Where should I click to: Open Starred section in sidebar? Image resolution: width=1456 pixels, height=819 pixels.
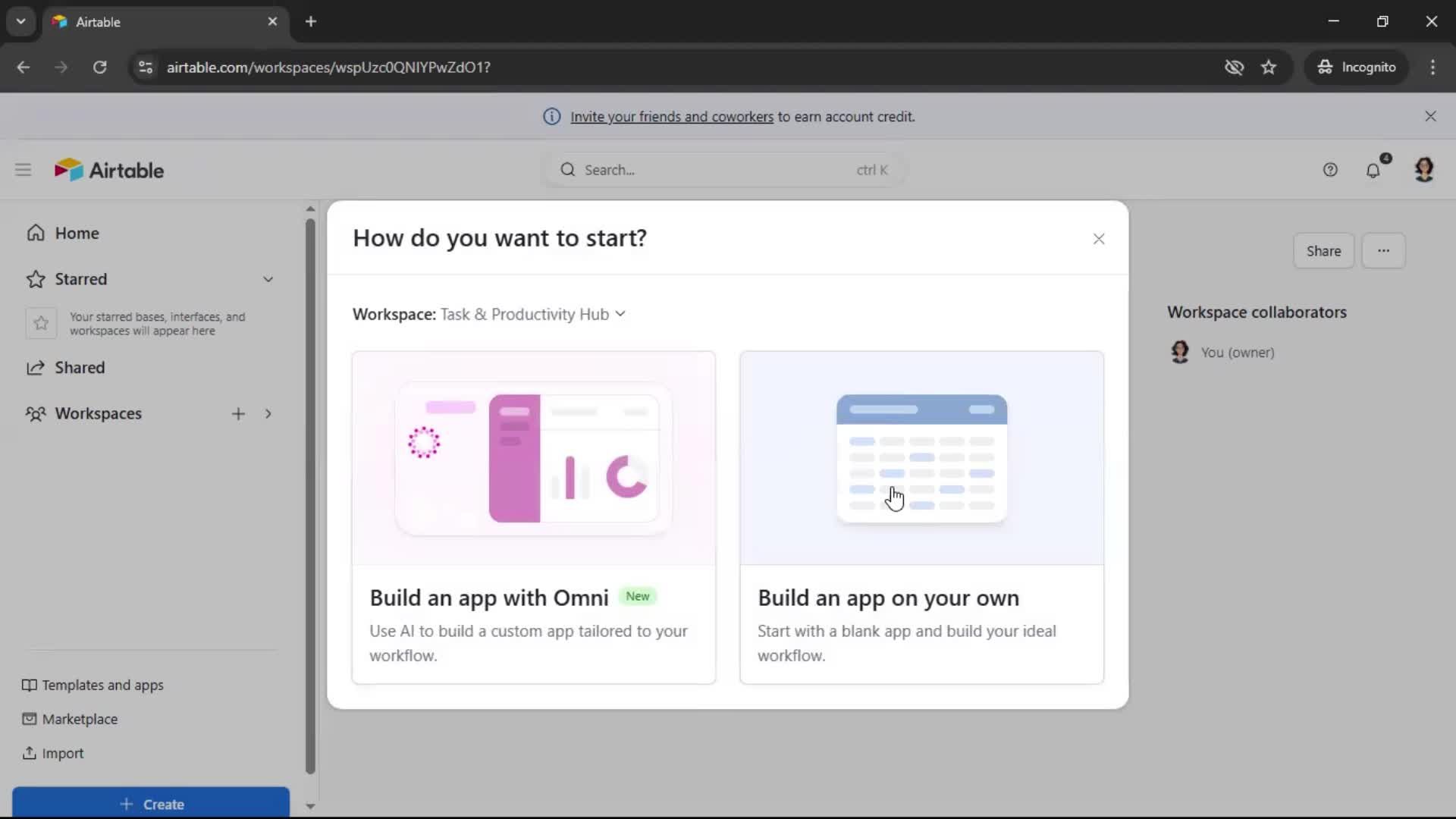pyautogui.click(x=81, y=279)
